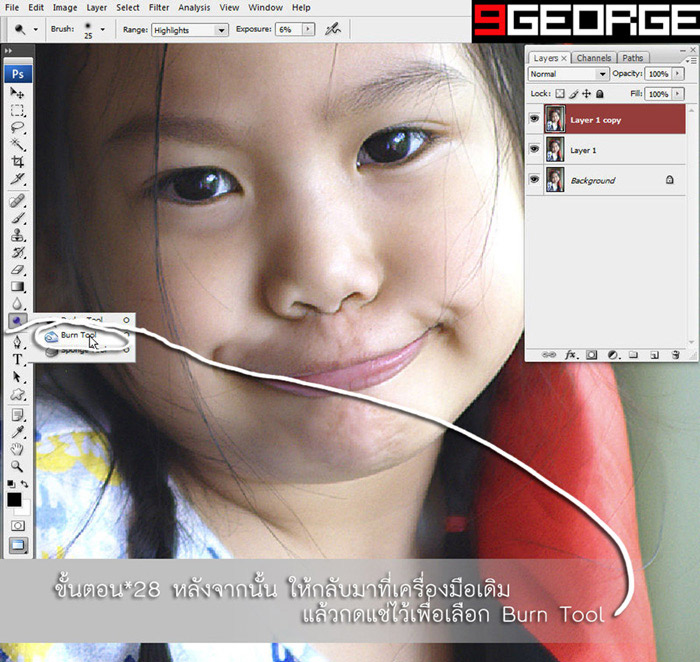Screen dimensions: 700x662
Task: Hide the Layer 1 layer
Action: [534, 149]
